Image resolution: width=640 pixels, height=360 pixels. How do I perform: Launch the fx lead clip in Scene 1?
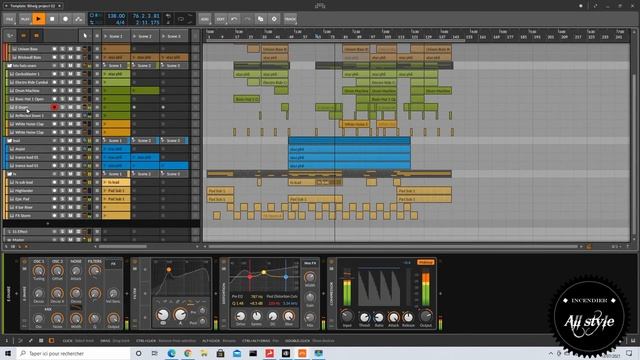coord(105,182)
